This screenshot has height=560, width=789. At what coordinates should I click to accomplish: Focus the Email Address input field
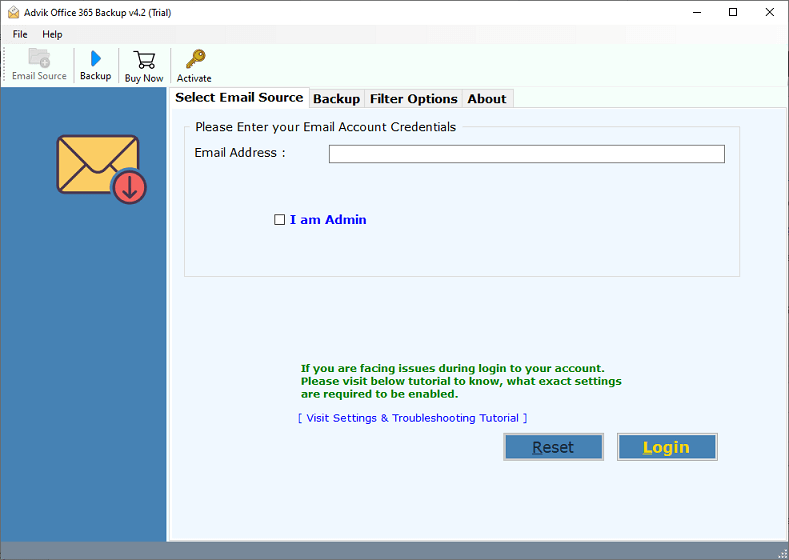click(526, 154)
